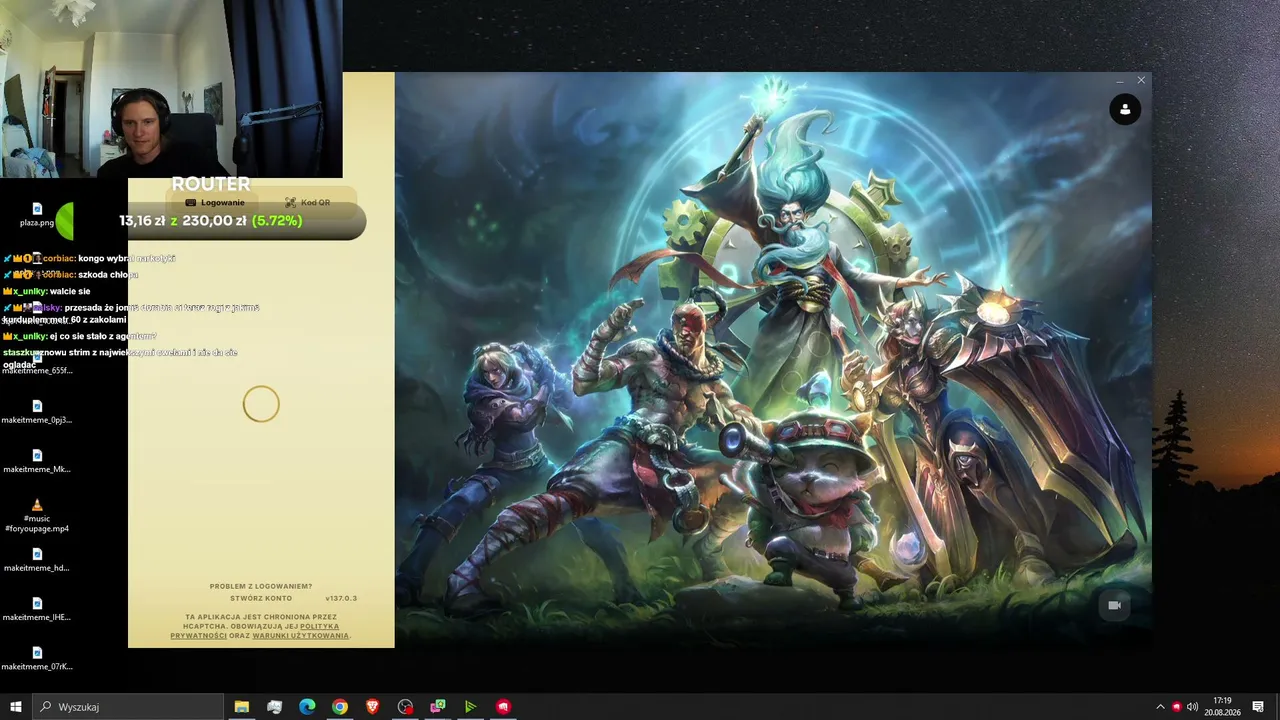Open the clock showing 17:19
Image resolution: width=1280 pixels, height=720 pixels.
click(1222, 707)
